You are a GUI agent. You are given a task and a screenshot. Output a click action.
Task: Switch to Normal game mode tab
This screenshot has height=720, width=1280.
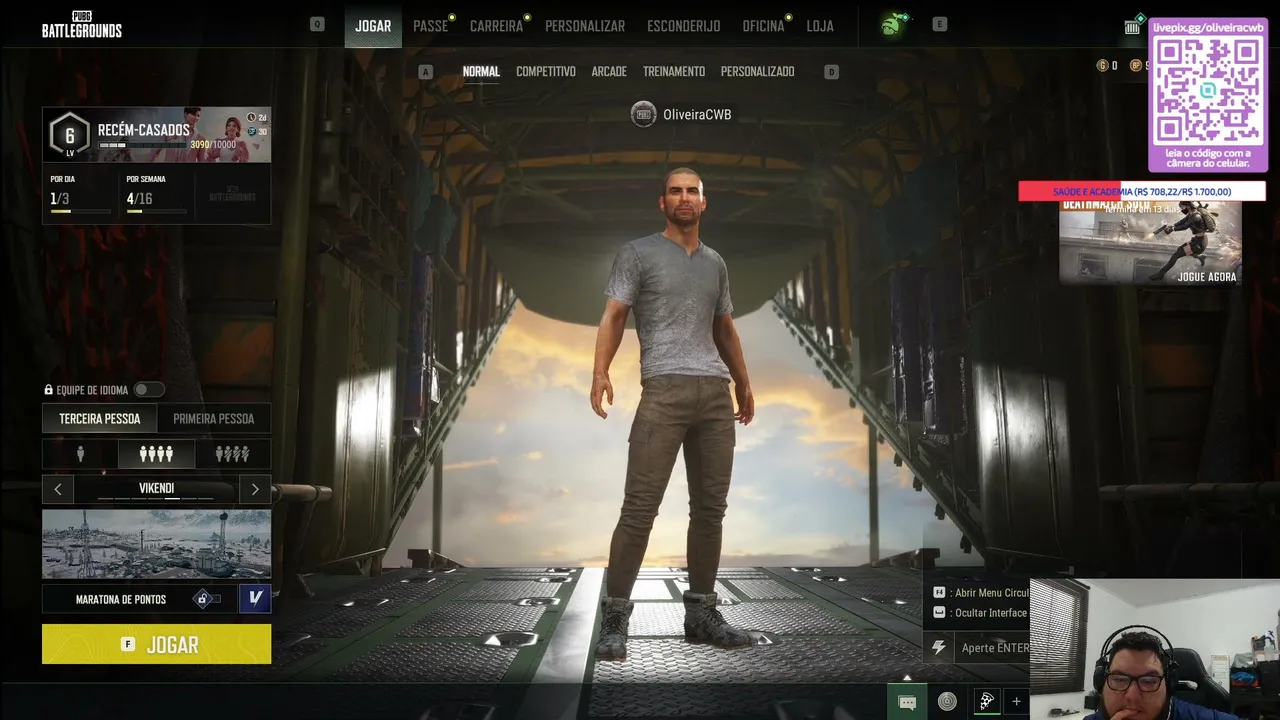tap(481, 72)
